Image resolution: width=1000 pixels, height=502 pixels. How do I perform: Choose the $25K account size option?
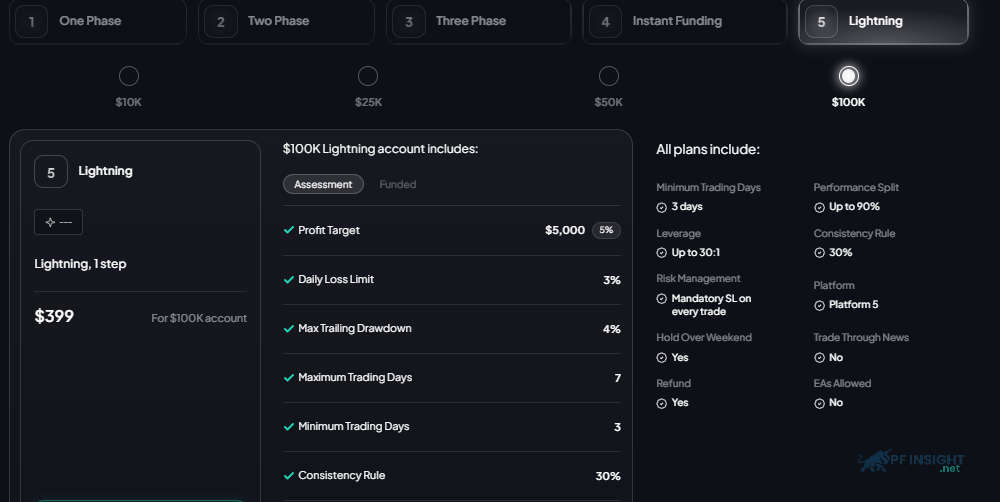pos(368,76)
